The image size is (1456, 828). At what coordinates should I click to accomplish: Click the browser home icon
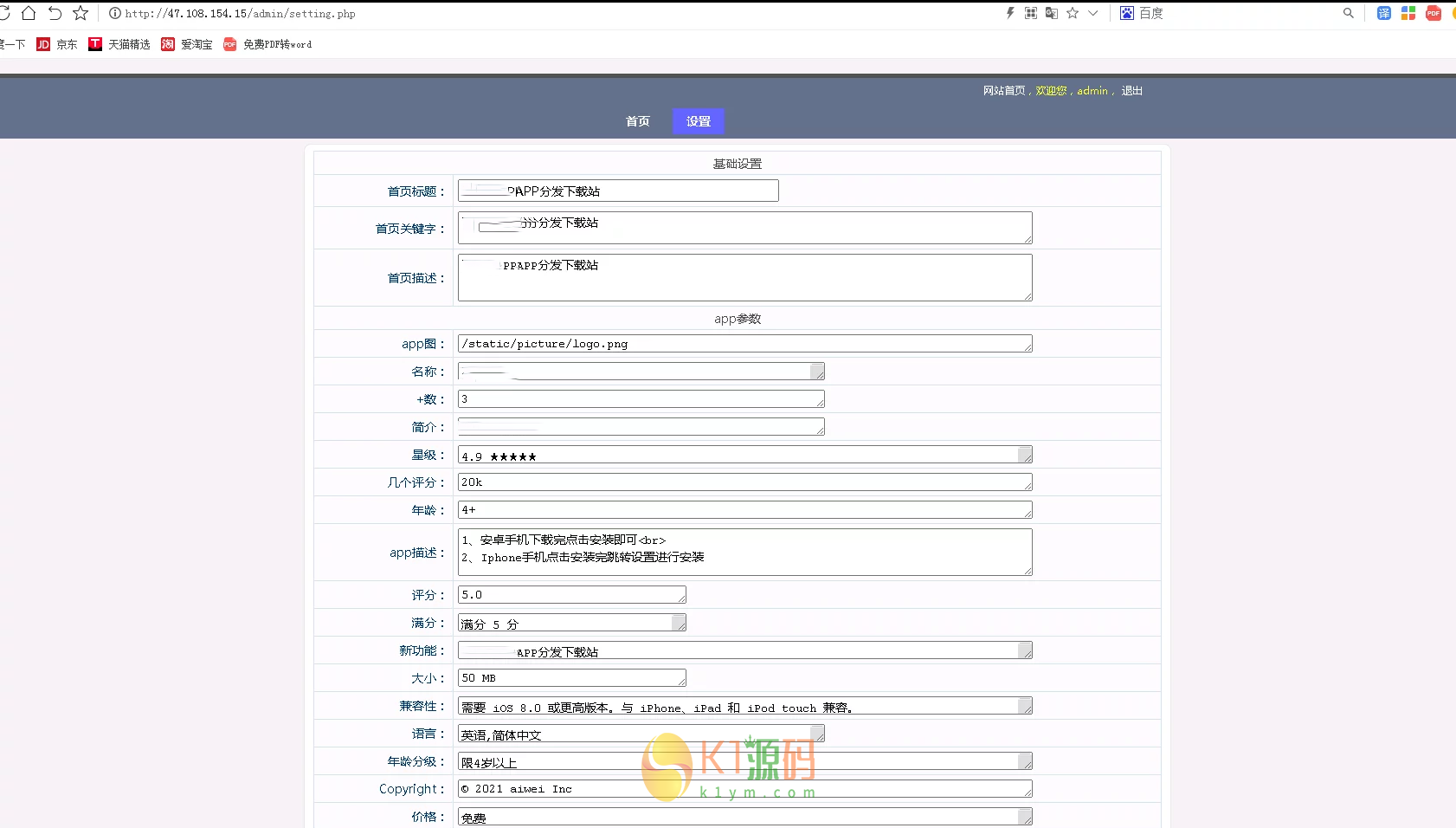point(29,13)
